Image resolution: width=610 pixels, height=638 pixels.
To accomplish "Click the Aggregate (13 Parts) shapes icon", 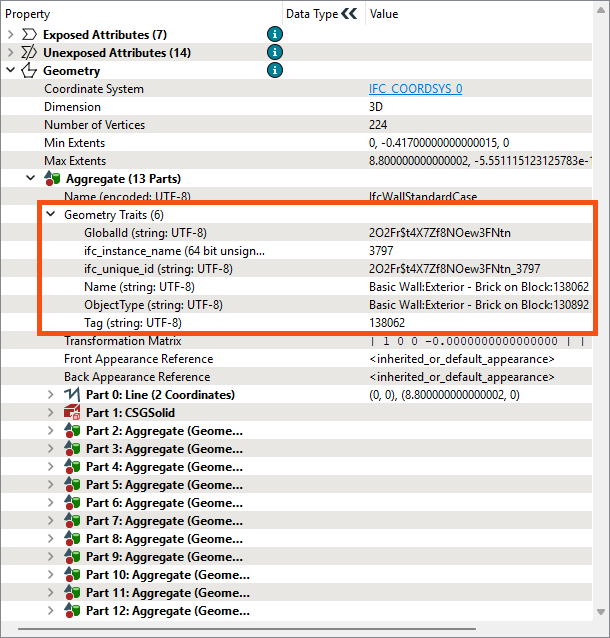I will click(x=52, y=179).
